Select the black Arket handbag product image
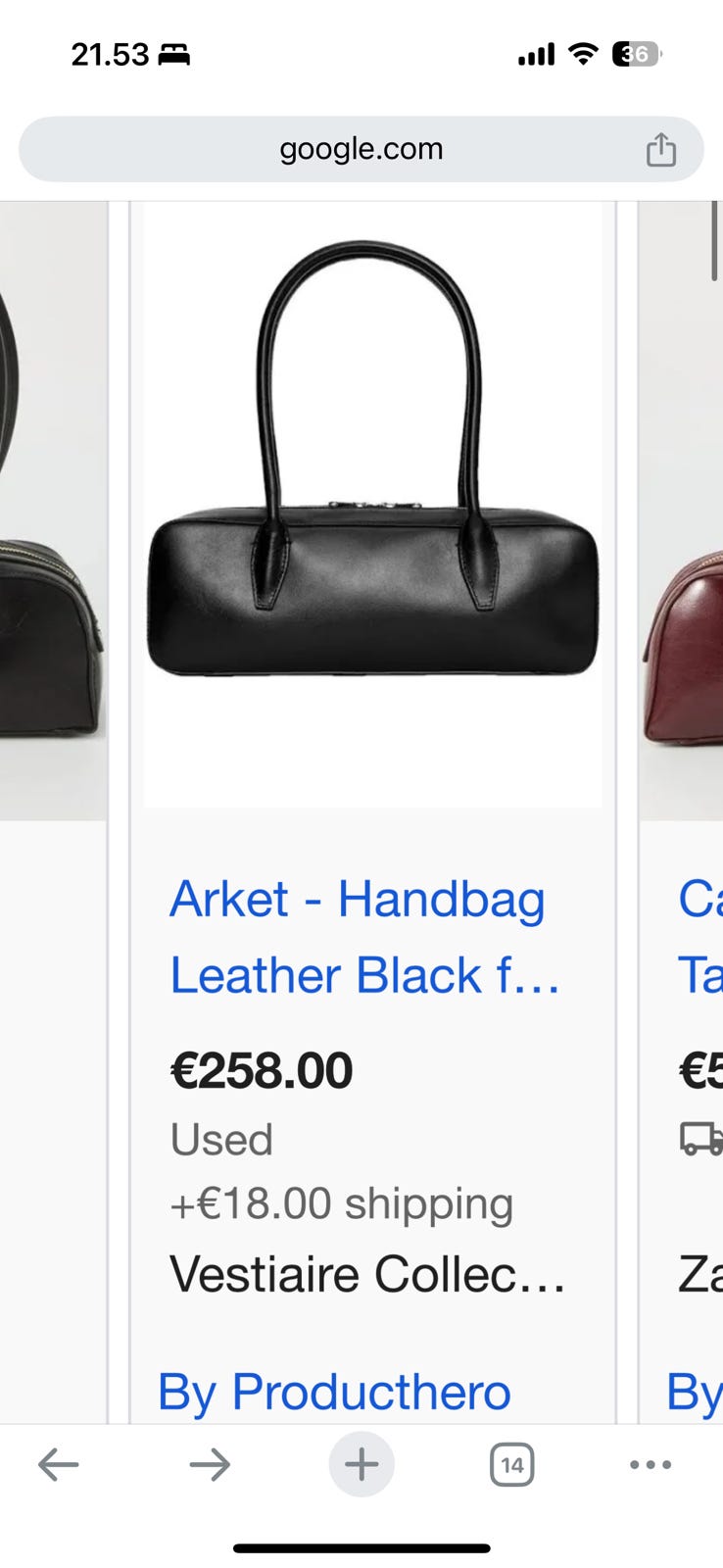 pyautogui.click(x=372, y=505)
